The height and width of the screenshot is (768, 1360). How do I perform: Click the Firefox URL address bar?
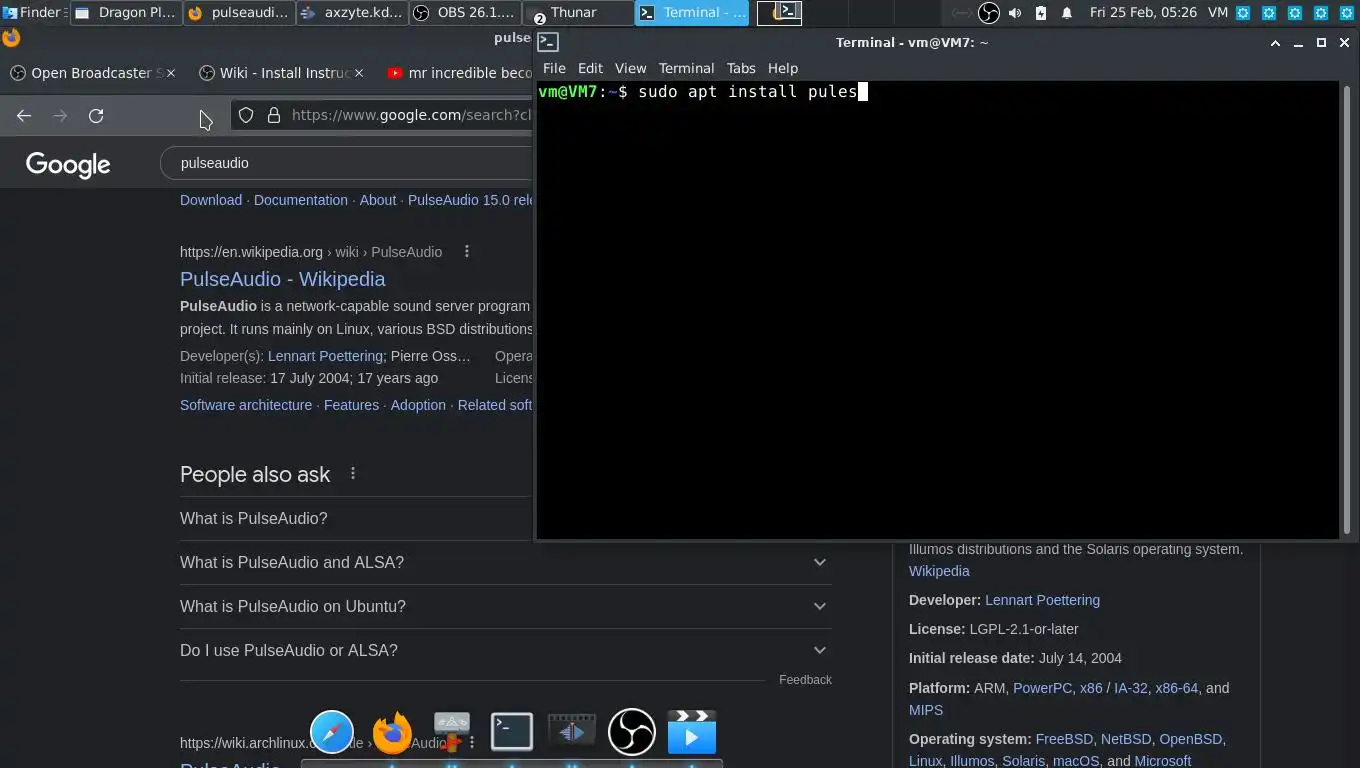coord(382,115)
